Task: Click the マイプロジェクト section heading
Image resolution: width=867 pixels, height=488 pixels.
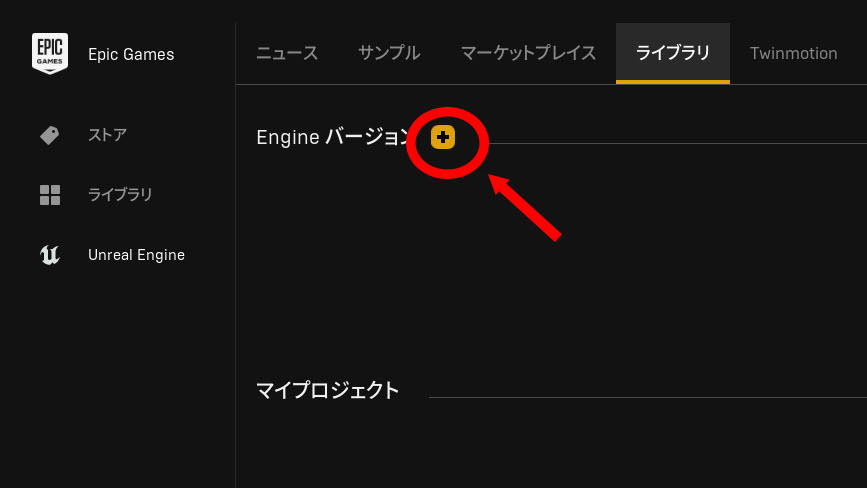Action: point(327,390)
